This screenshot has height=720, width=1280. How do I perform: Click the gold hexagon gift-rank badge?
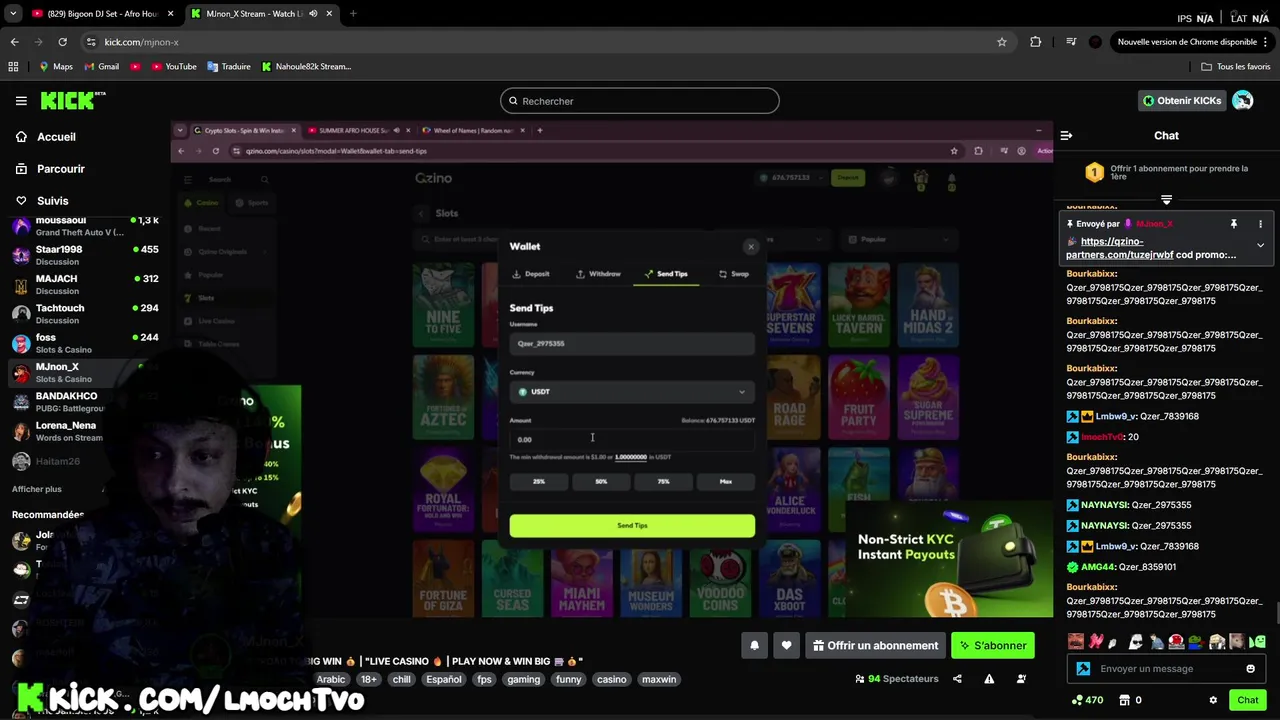coord(1094,173)
